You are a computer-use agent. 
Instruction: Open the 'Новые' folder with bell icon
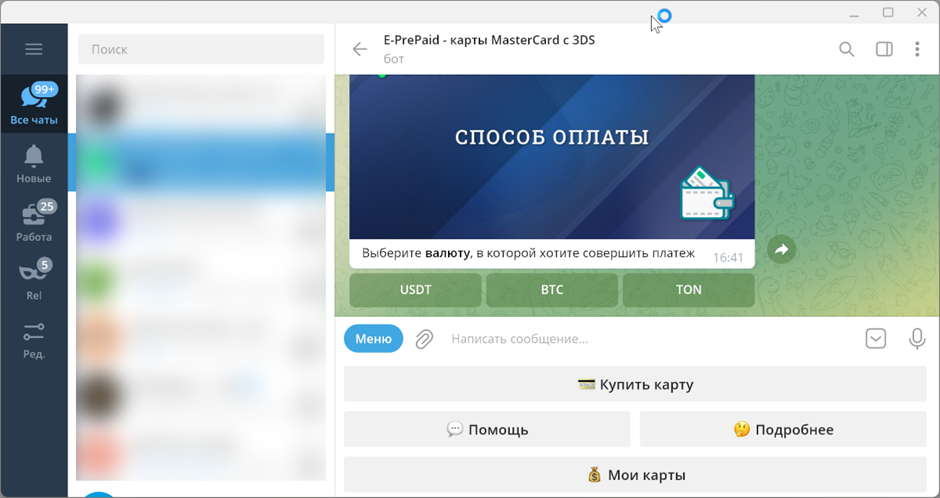point(34,163)
